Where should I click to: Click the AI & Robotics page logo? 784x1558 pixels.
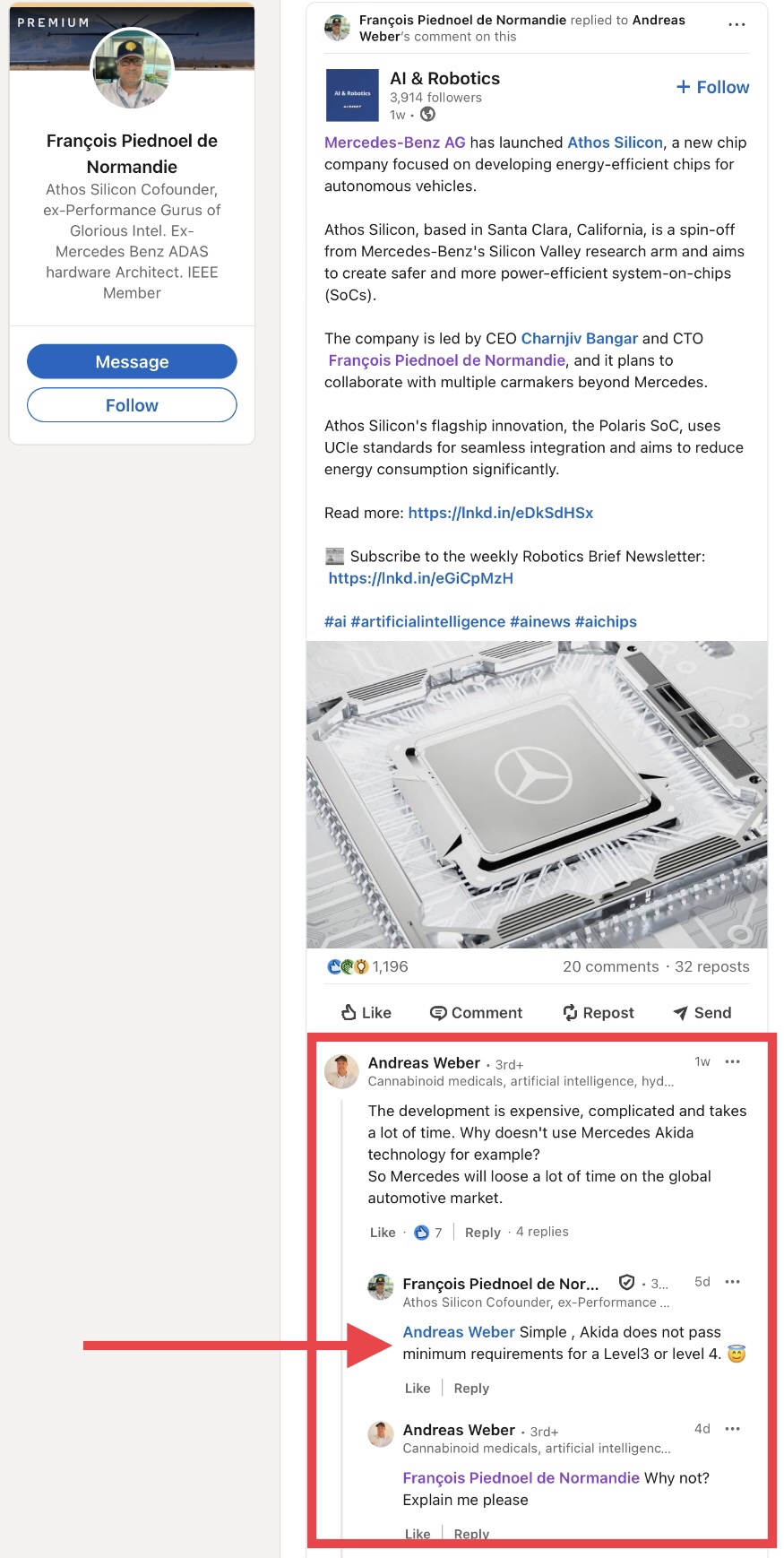(x=352, y=95)
